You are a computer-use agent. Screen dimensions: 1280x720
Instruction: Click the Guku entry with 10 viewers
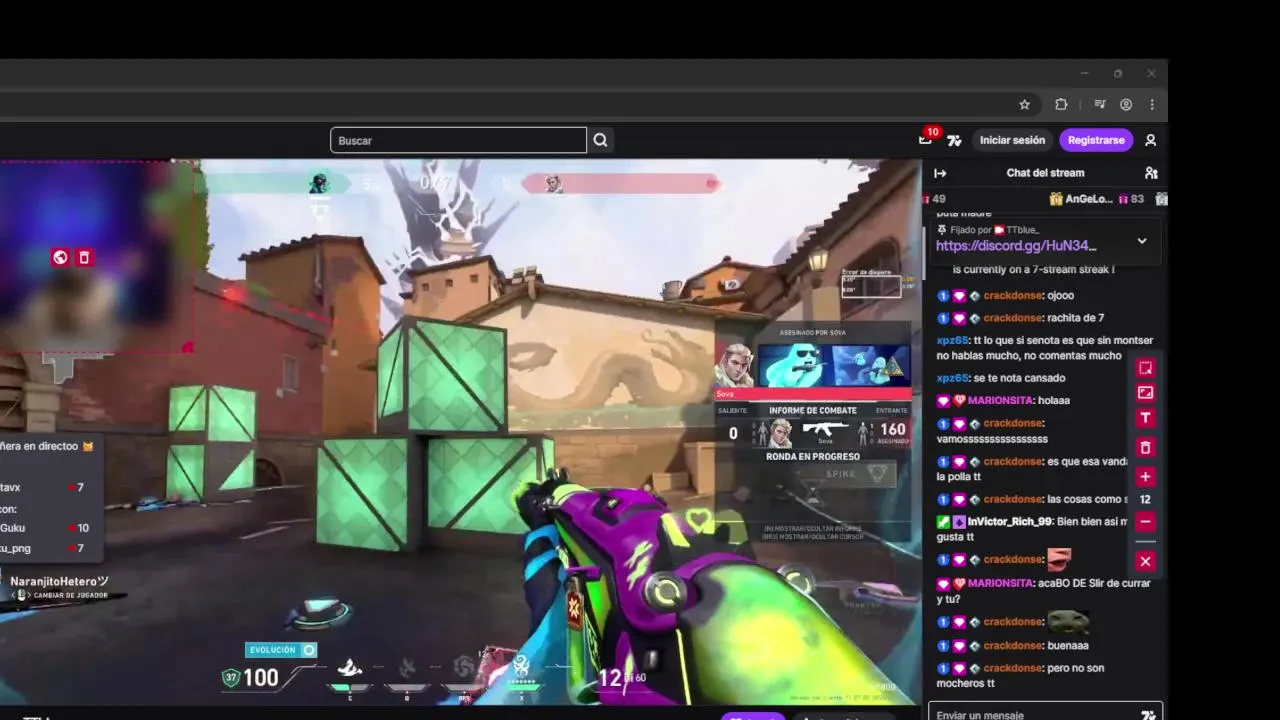point(45,528)
